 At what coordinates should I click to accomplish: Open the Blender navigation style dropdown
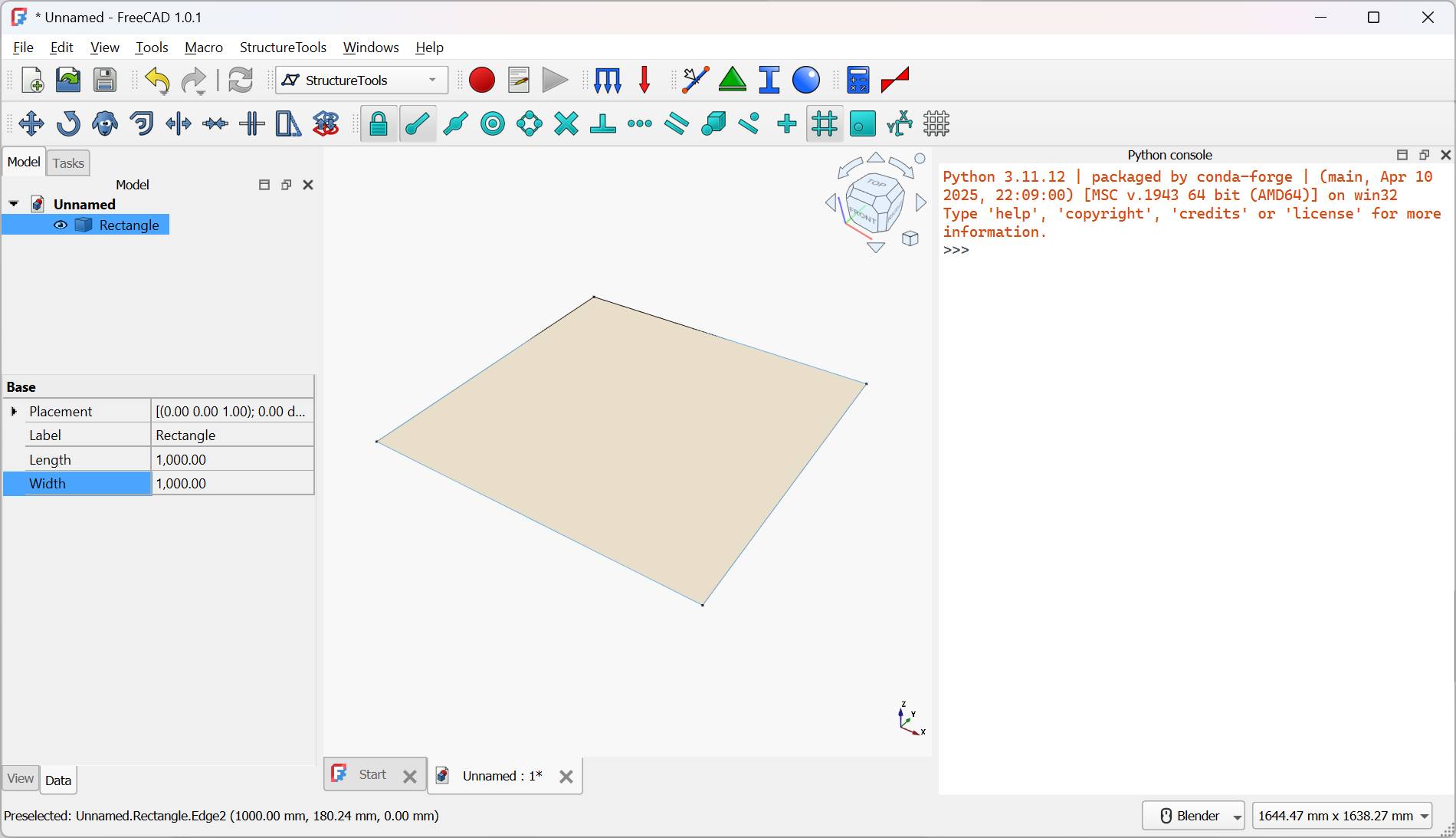click(x=1194, y=816)
